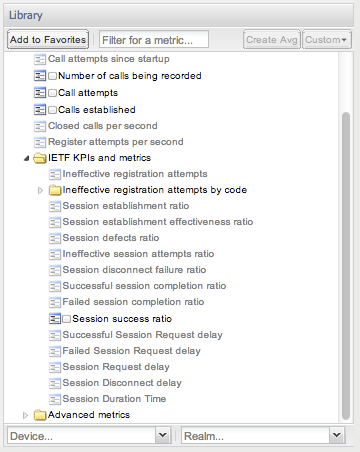Click the IETF KPIs and metrics folder icon
Image resolution: width=360 pixels, height=452 pixels.
(x=40, y=158)
